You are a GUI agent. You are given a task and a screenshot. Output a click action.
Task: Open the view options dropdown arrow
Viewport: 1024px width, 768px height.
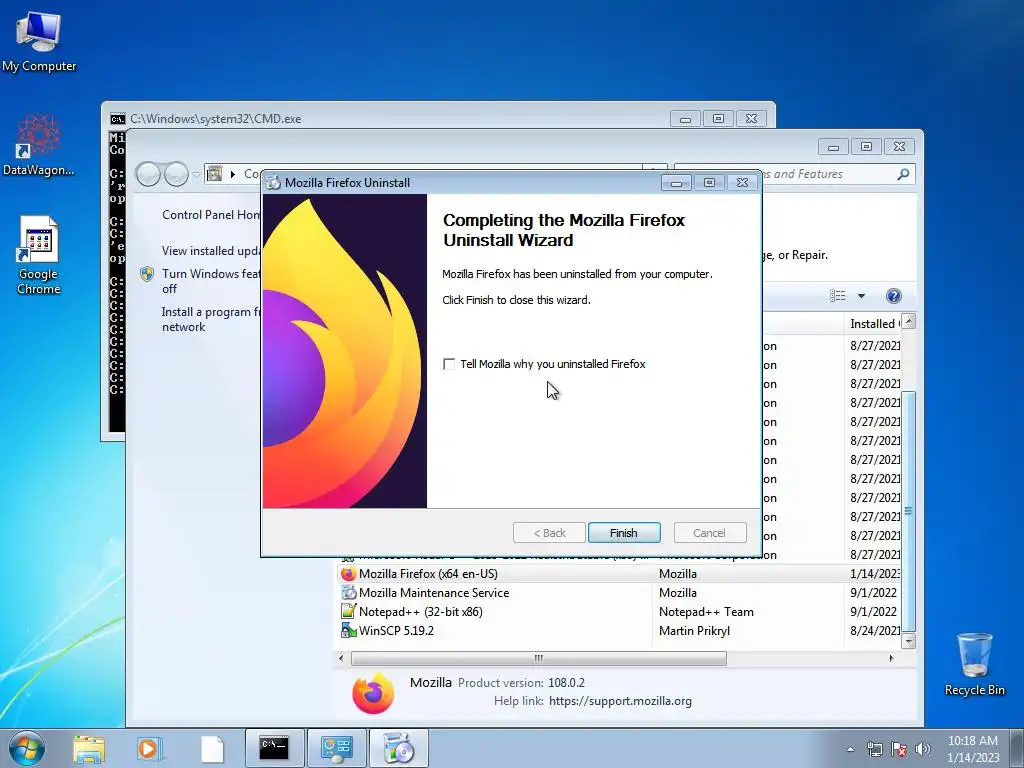tap(861, 296)
